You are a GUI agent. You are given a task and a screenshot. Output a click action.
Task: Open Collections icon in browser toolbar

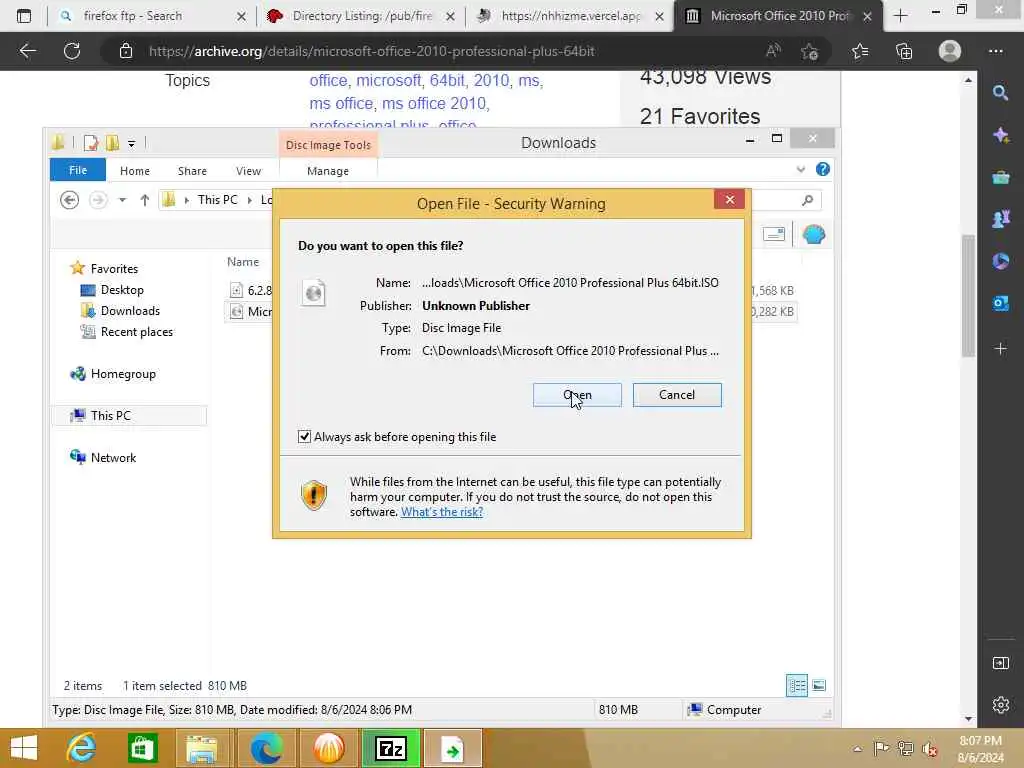(x=904, y=51)
